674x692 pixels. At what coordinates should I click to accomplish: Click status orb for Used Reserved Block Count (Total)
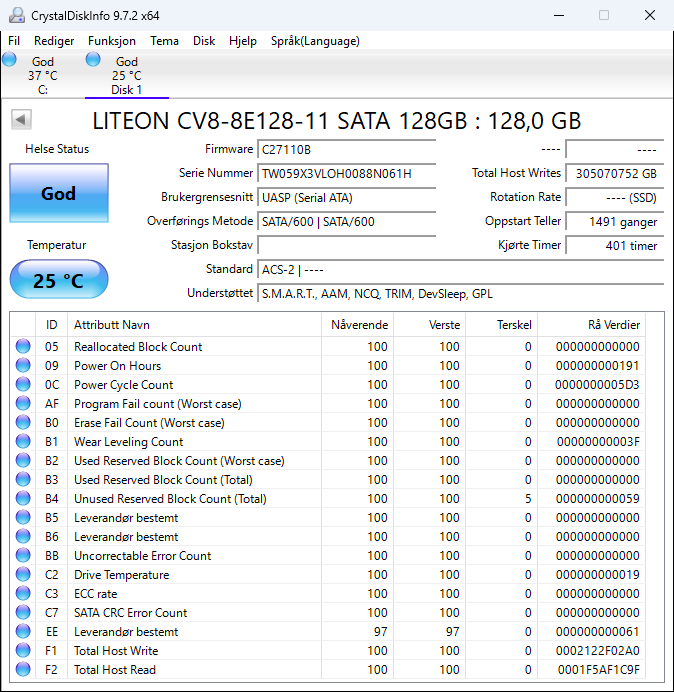tap(23, 479)
